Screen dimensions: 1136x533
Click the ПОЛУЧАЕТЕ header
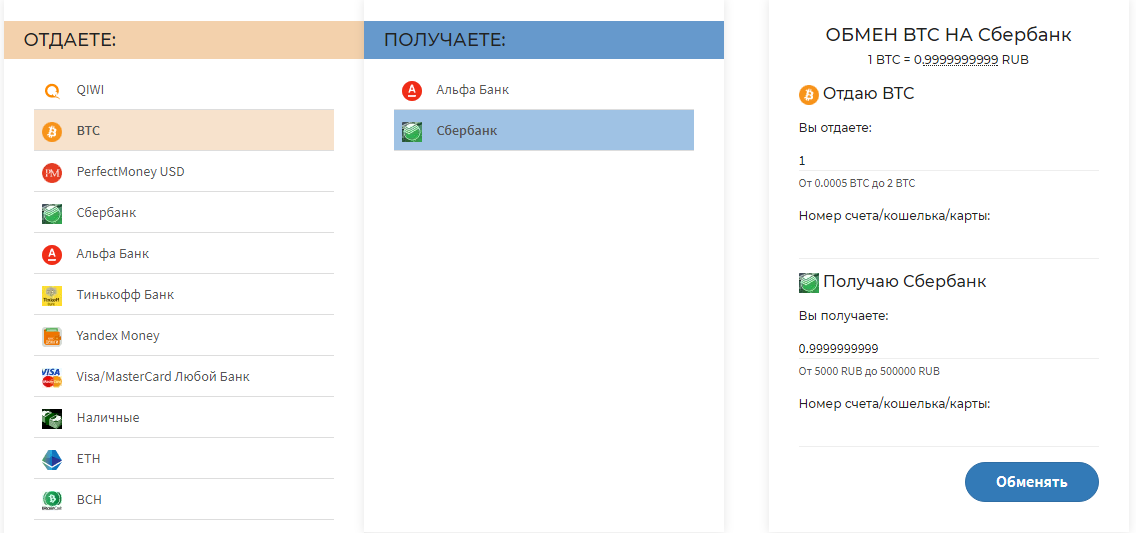pos(544,40)
